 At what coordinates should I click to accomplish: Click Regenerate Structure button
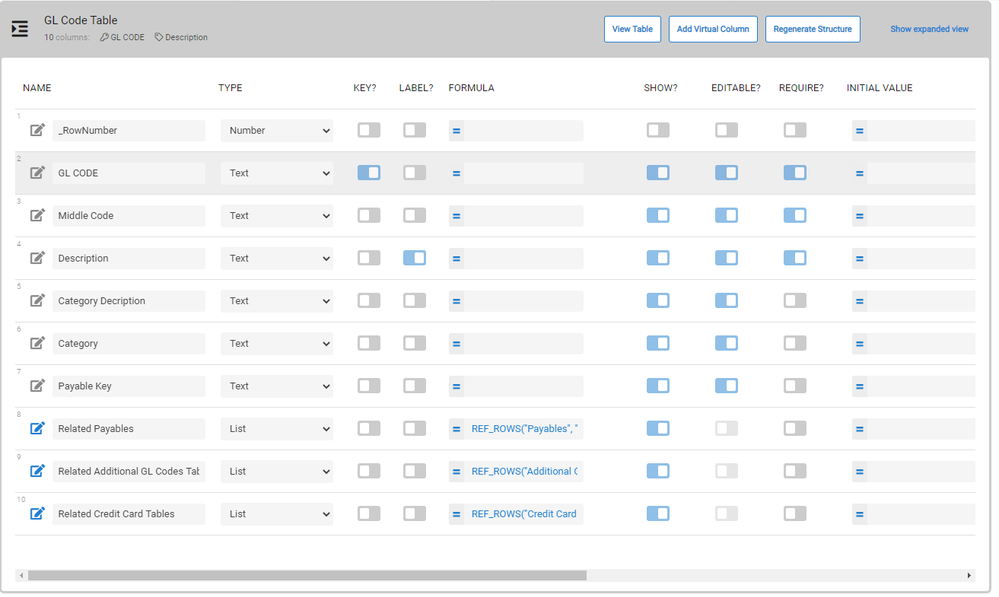pos(813,29)
